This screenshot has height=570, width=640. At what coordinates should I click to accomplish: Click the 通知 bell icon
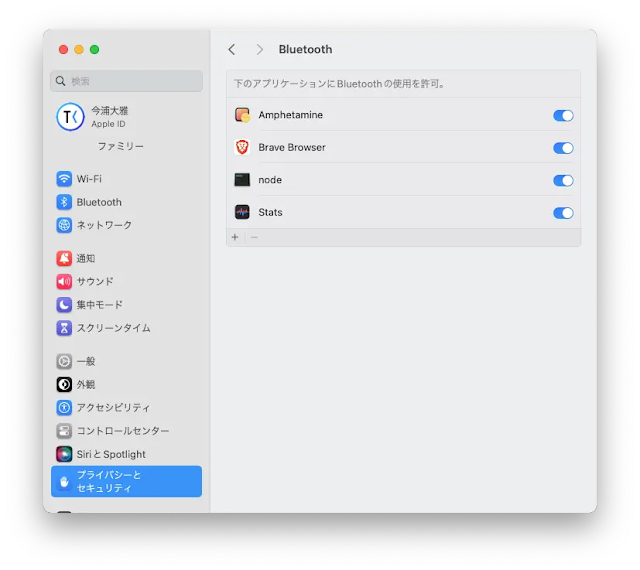coord(64,258)
